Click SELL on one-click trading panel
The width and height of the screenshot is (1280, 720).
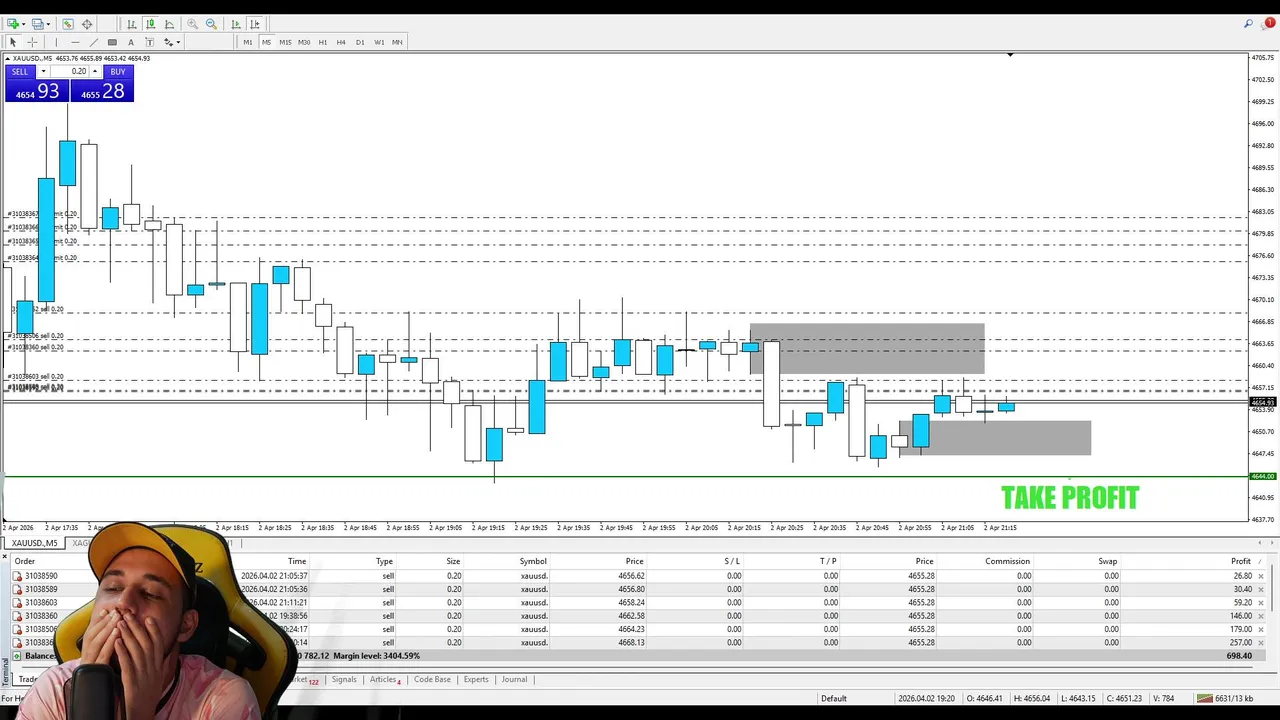[x=20, y=72]
